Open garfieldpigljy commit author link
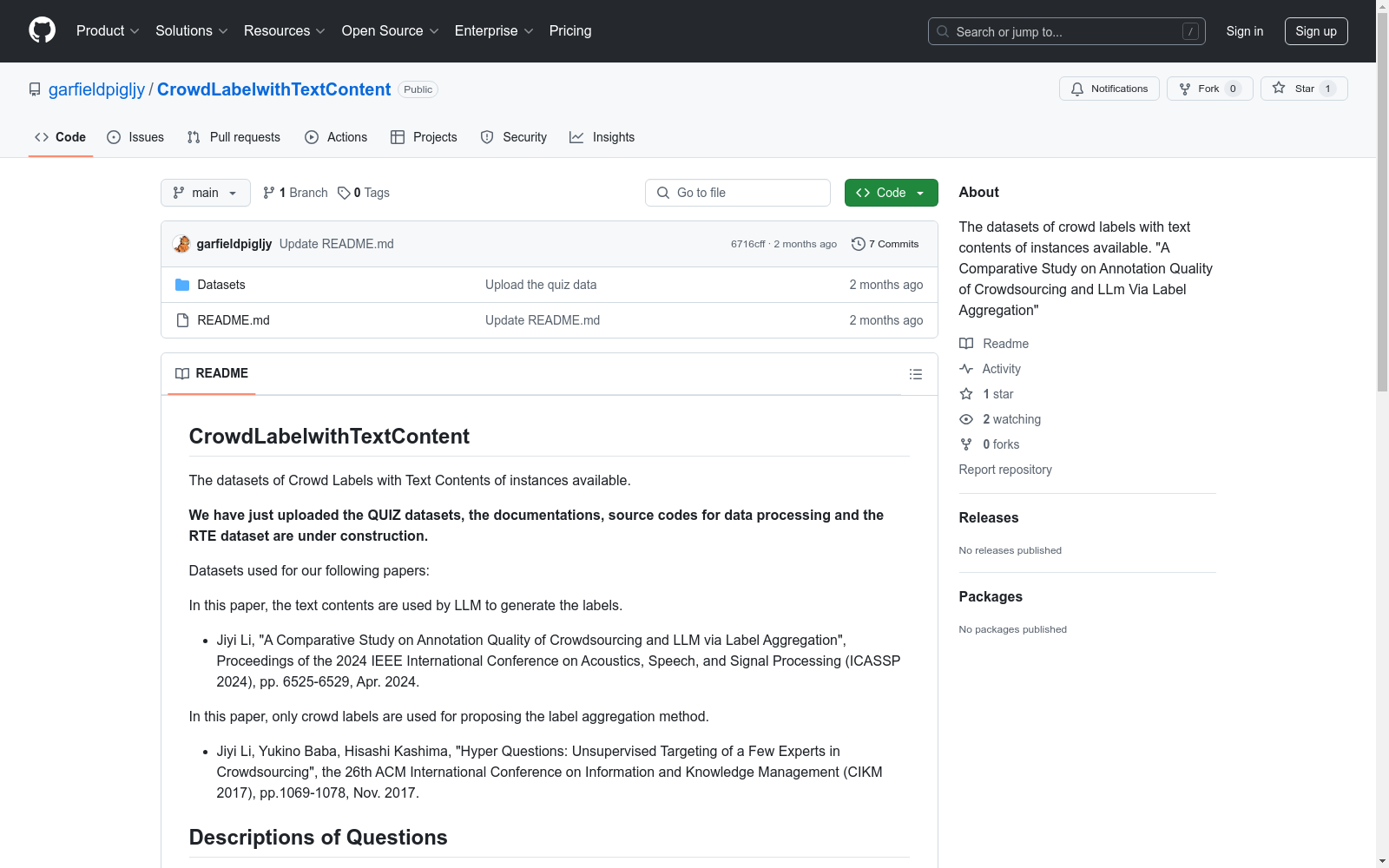Viewport: 1389px width, 868px height. [x=234, y=244]
